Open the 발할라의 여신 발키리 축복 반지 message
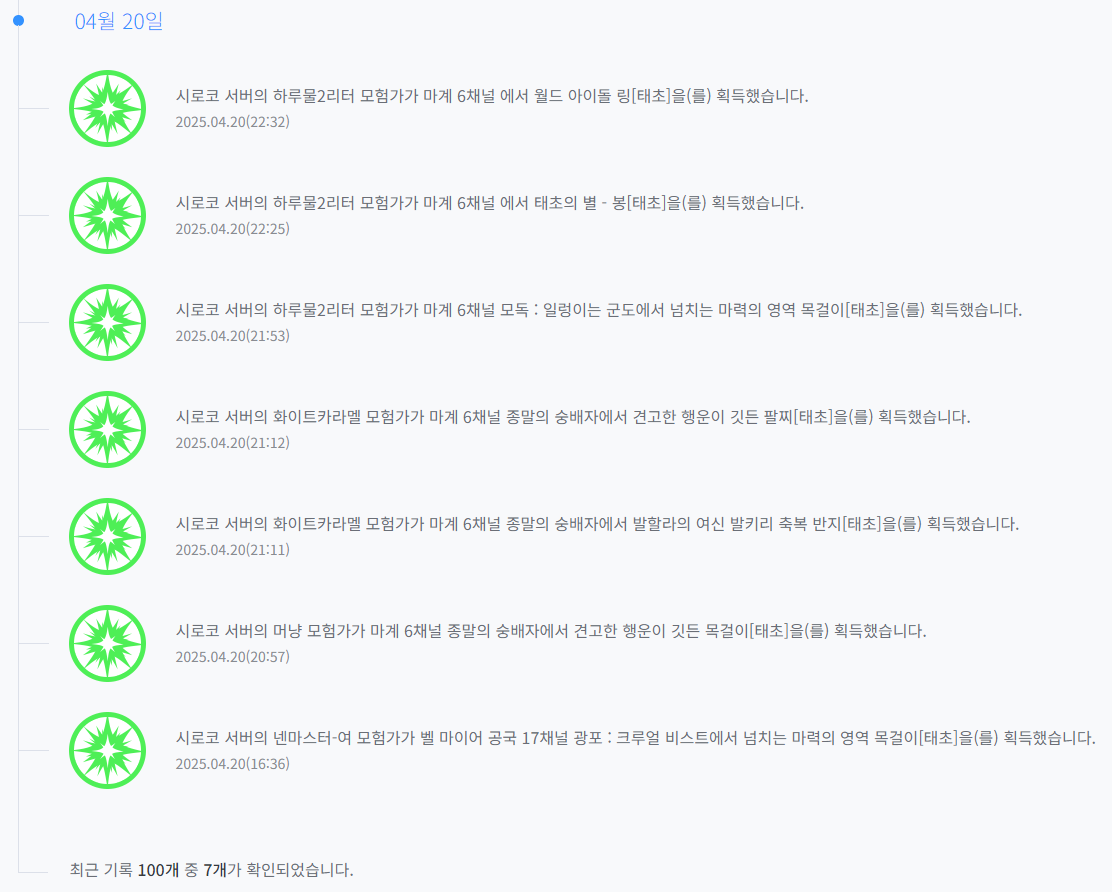Screen dimensions: 1112x892 (x=597, y=524)
